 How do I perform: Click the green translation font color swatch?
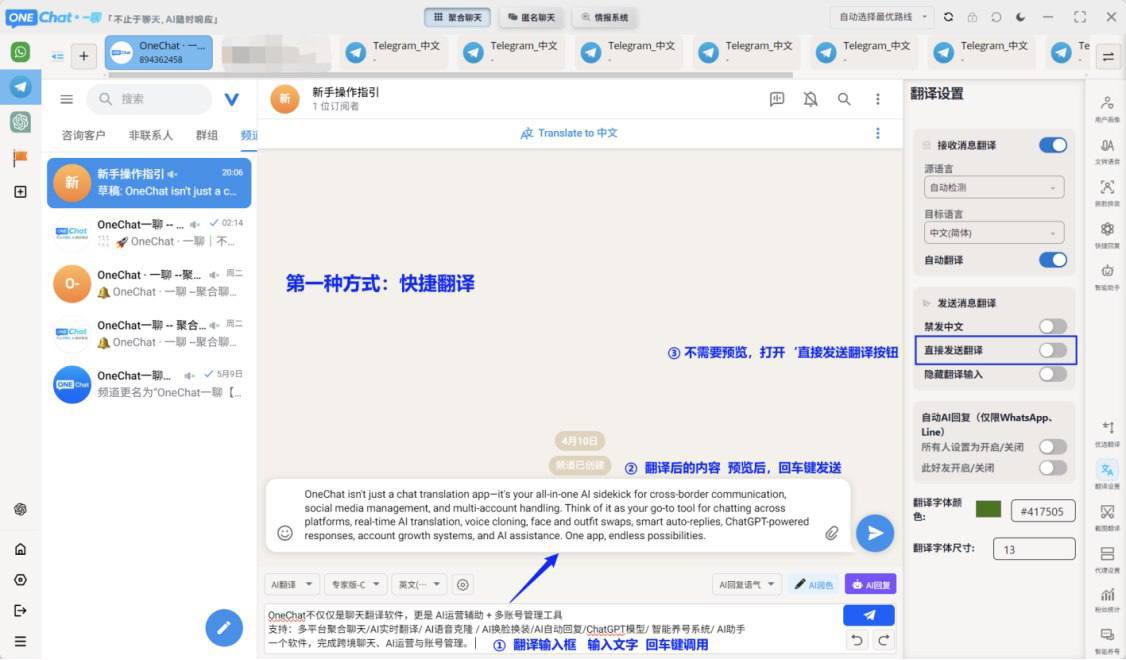[989, 509]
